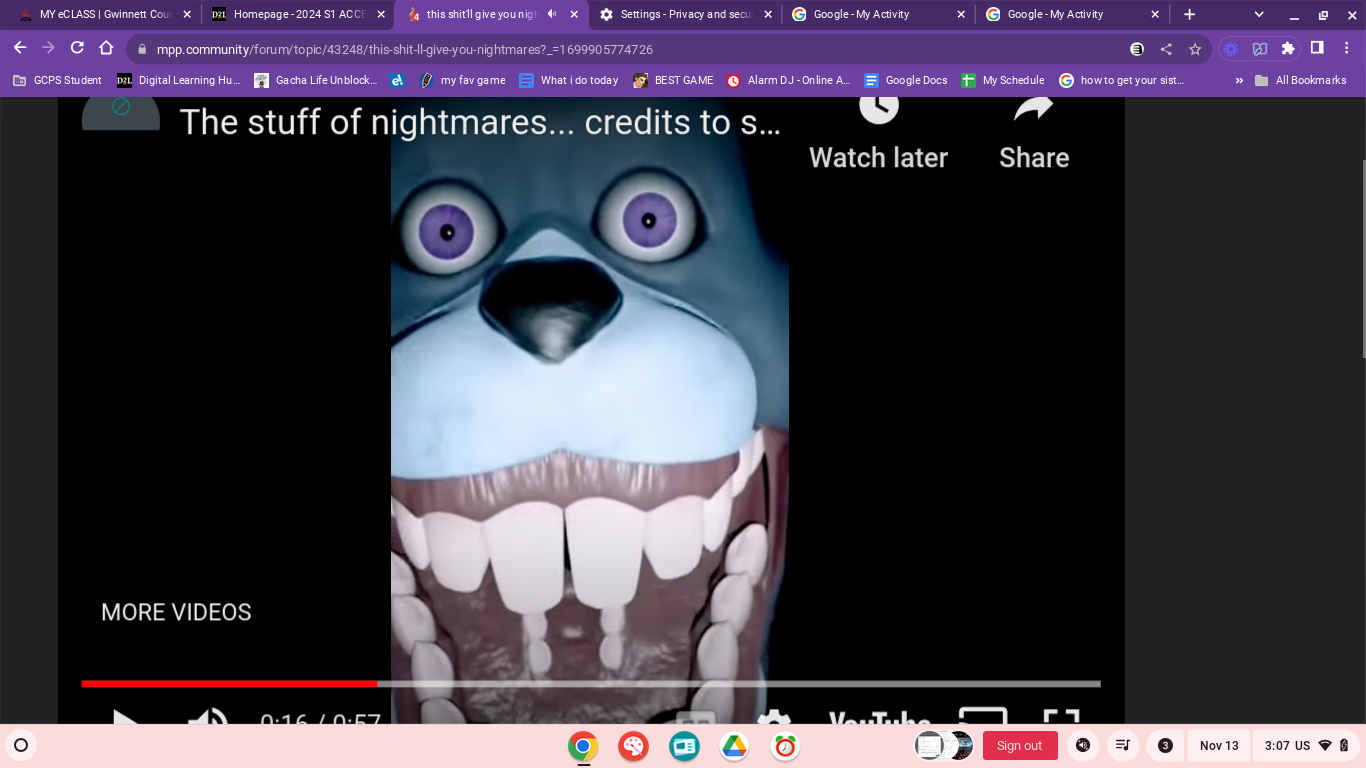This screenshot has height=768, width=1366.
Task: Open notifications count badge
Action: pos(1165,745)
